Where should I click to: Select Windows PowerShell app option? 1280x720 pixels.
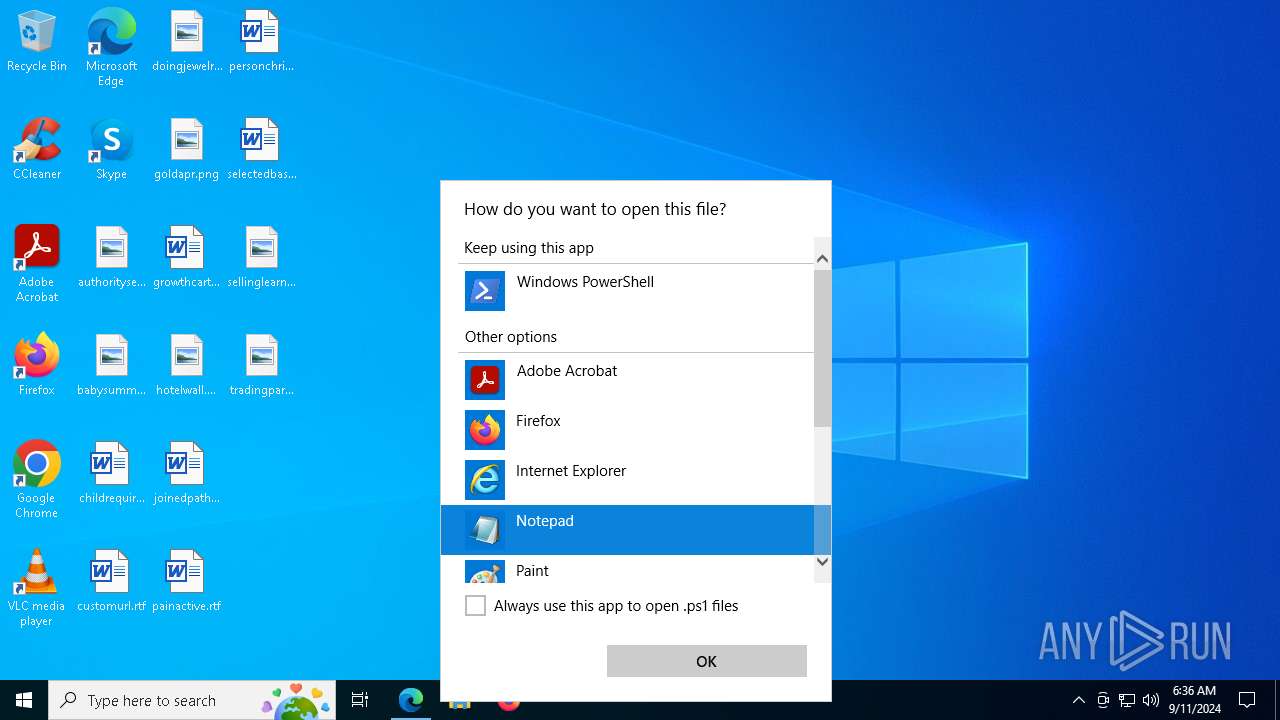click(627, 291)
